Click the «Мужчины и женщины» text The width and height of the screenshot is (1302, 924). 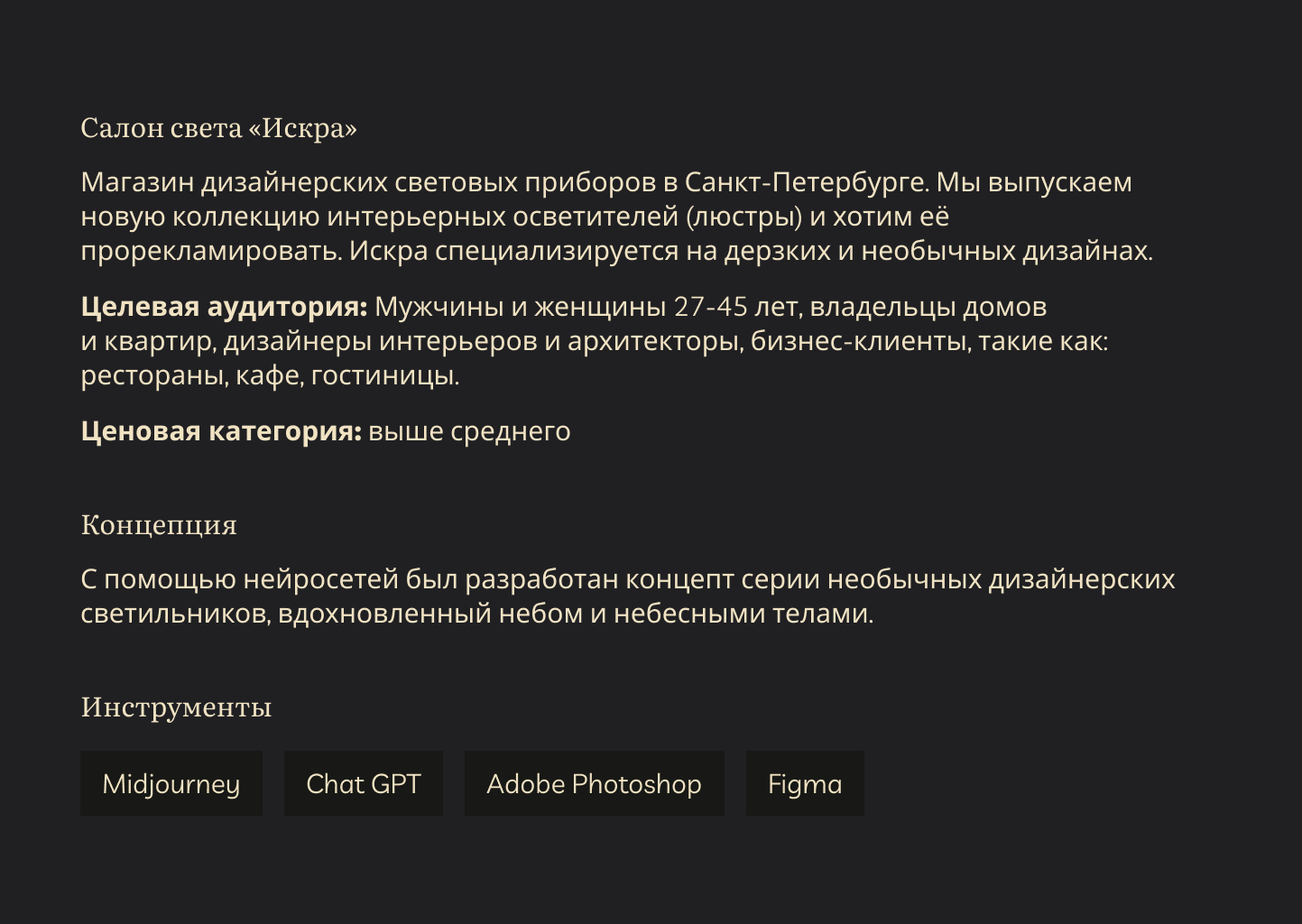click(520, 307)
